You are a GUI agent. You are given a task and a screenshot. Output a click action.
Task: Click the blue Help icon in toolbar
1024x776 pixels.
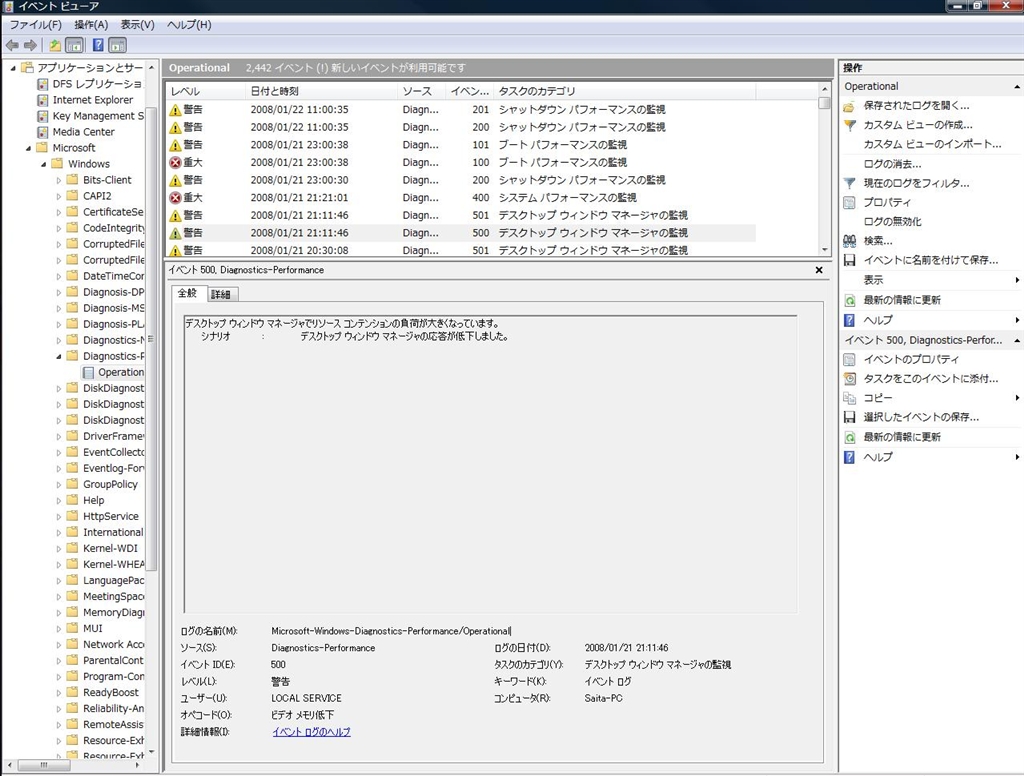click(98, 45)
